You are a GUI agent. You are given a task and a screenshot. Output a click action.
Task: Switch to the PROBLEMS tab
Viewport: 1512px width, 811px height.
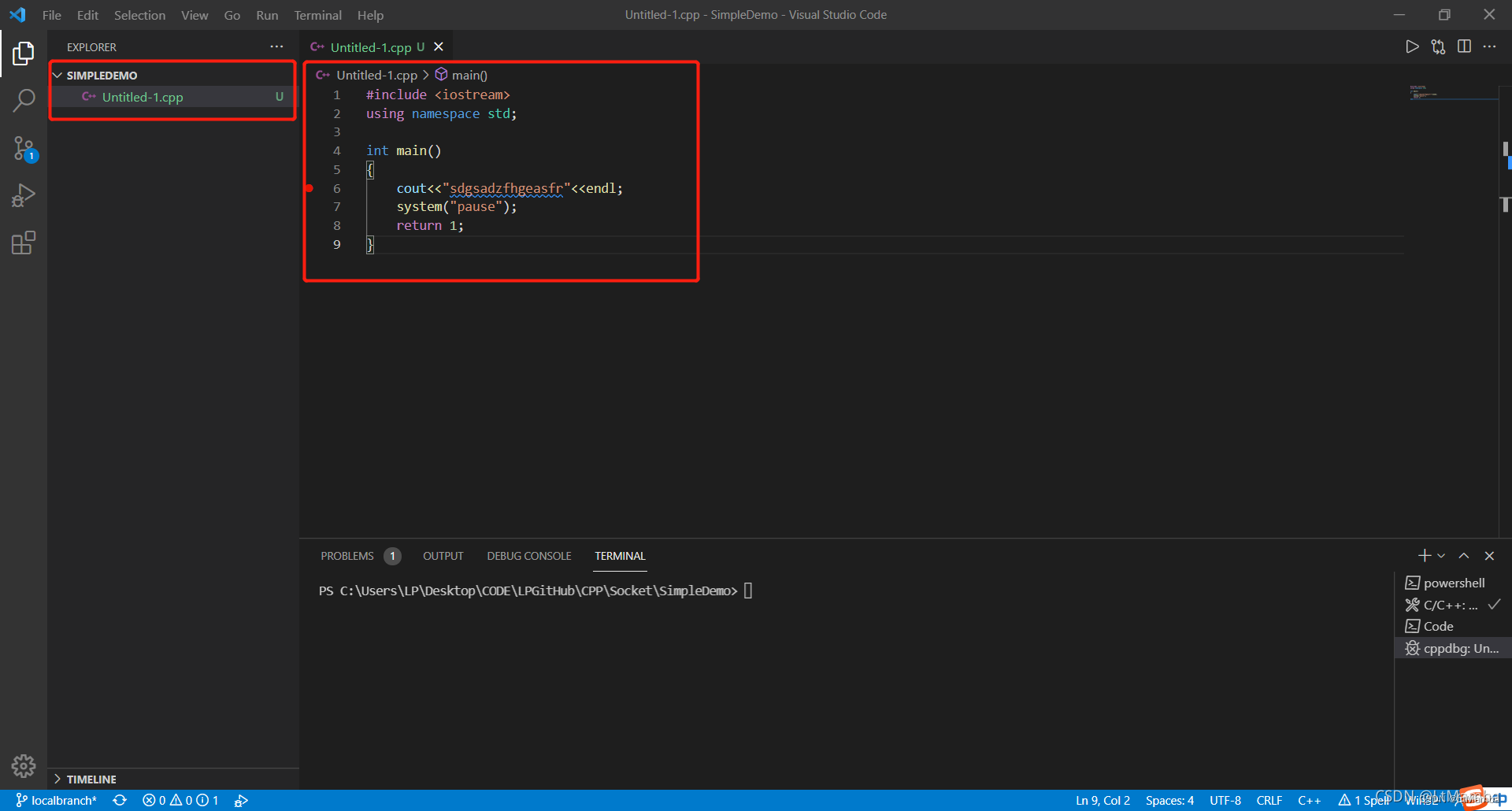click(x=347, y=556)
